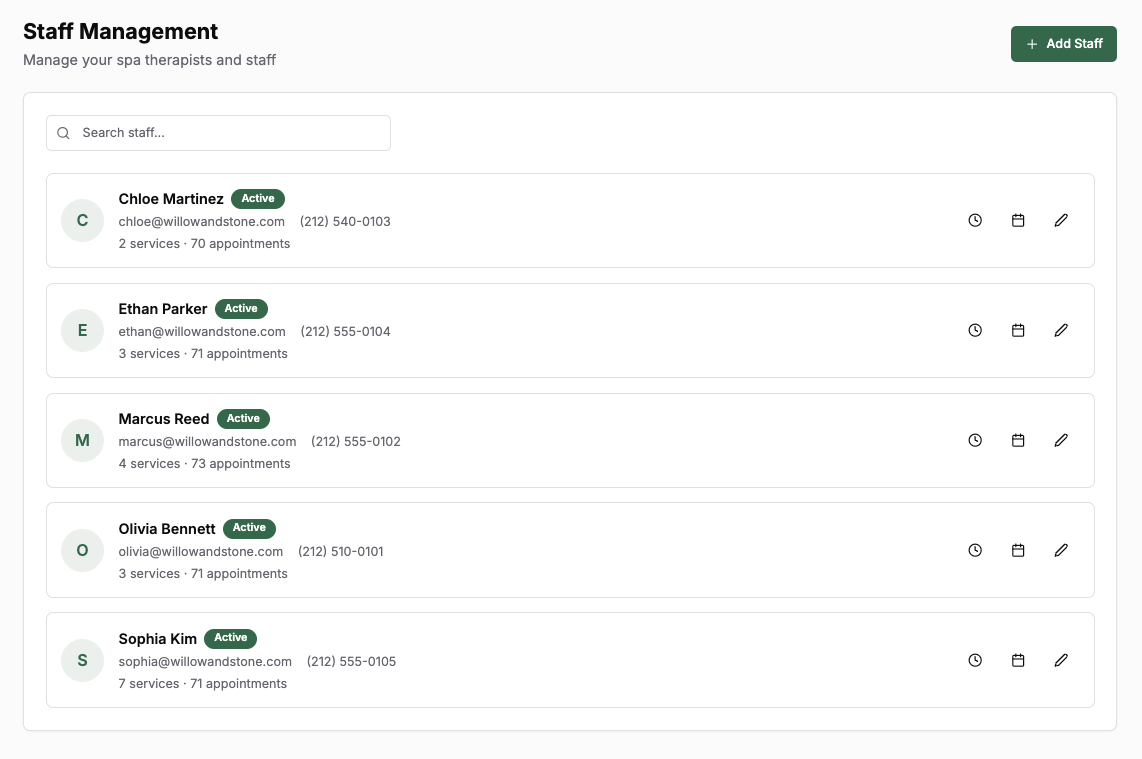
Task: Click the search staff input field
Action: [218, 132]
